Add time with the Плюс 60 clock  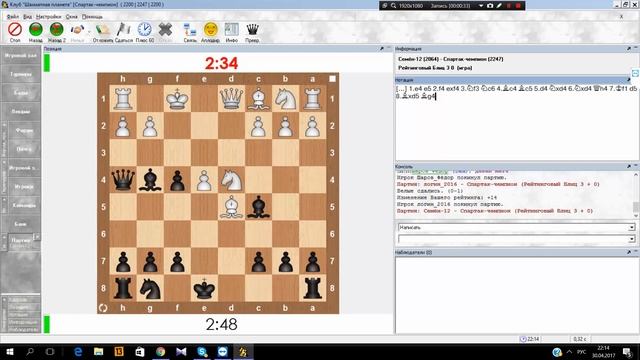pos(144,30)
